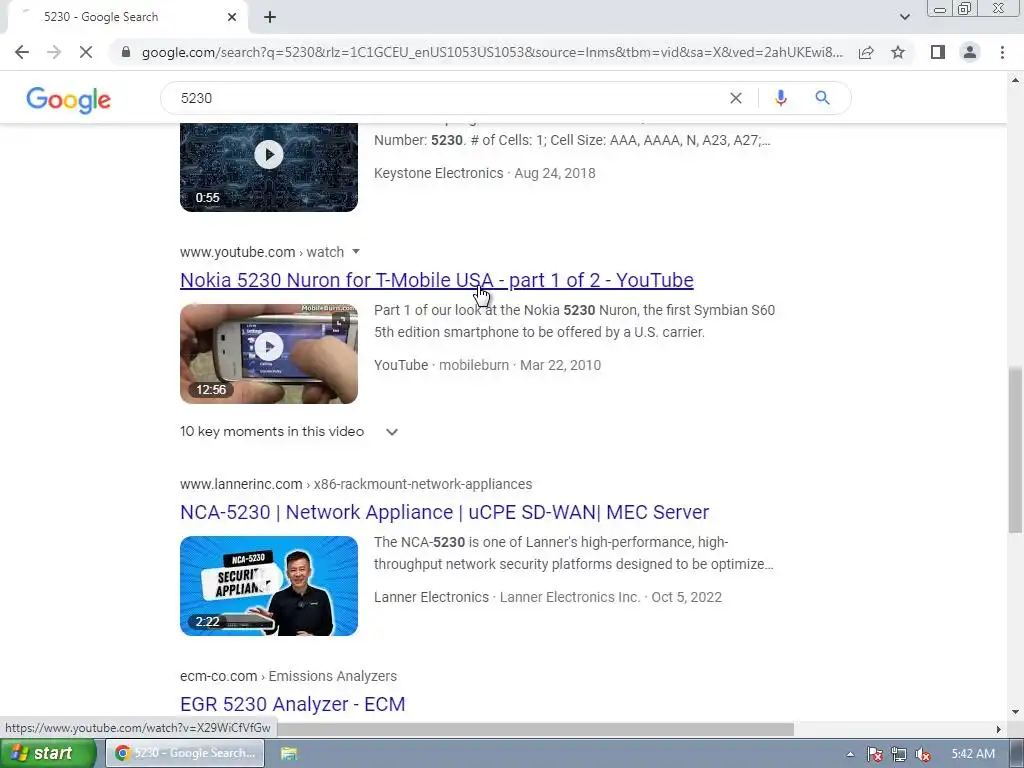Click the muted volume tray icon
Image resolution: width=1024 pixels, height=768 pixels.
pyautogui.click(x=923, y=754)
